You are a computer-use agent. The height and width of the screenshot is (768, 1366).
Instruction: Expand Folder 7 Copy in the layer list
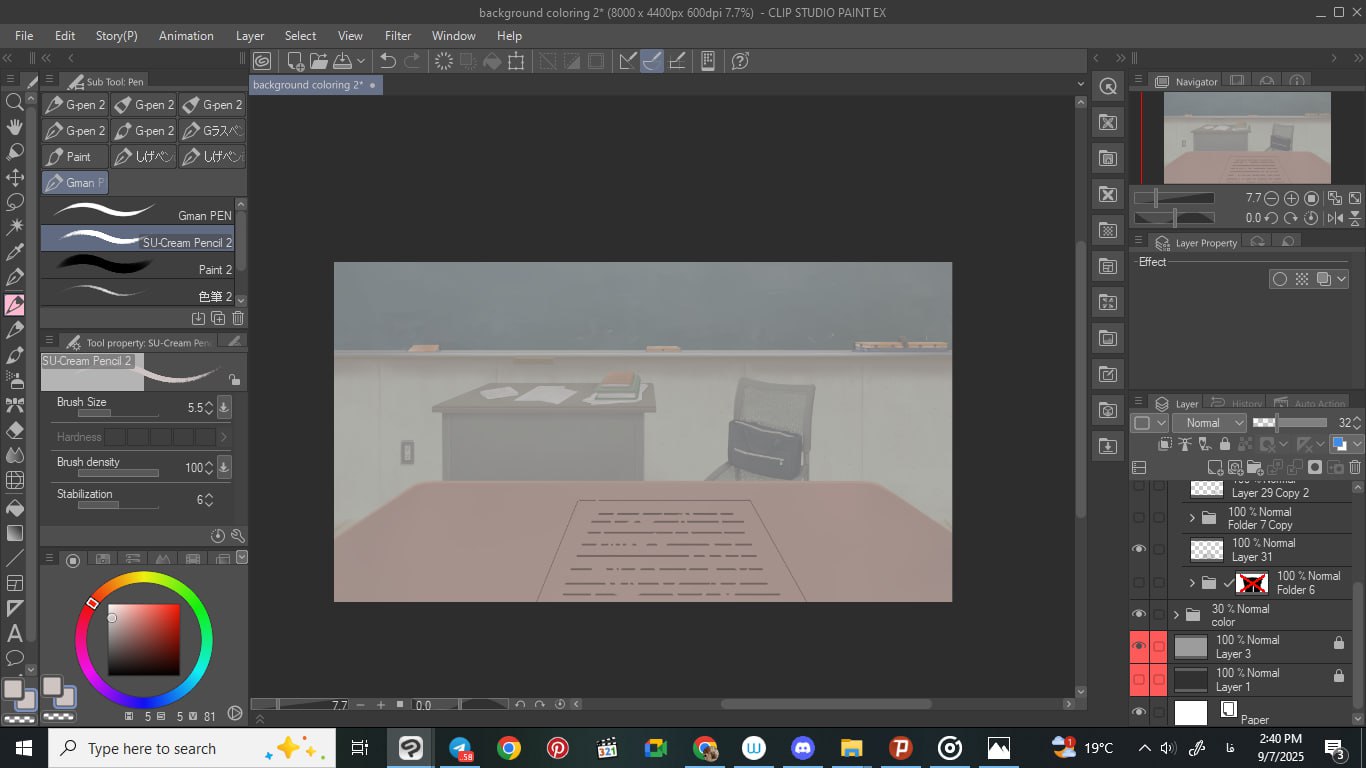(x=1191, y=518)
